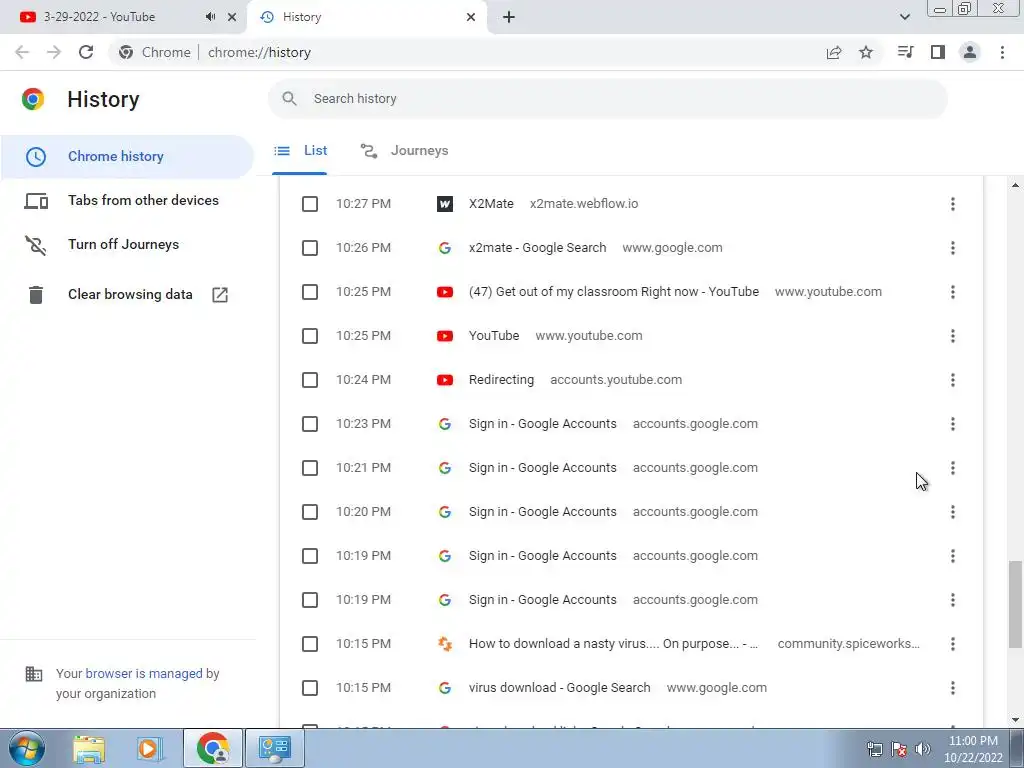Check the 10:23 PM Sign in checkbox
The height and width of the screenshot is (768, 1024).
pos(310,424)
